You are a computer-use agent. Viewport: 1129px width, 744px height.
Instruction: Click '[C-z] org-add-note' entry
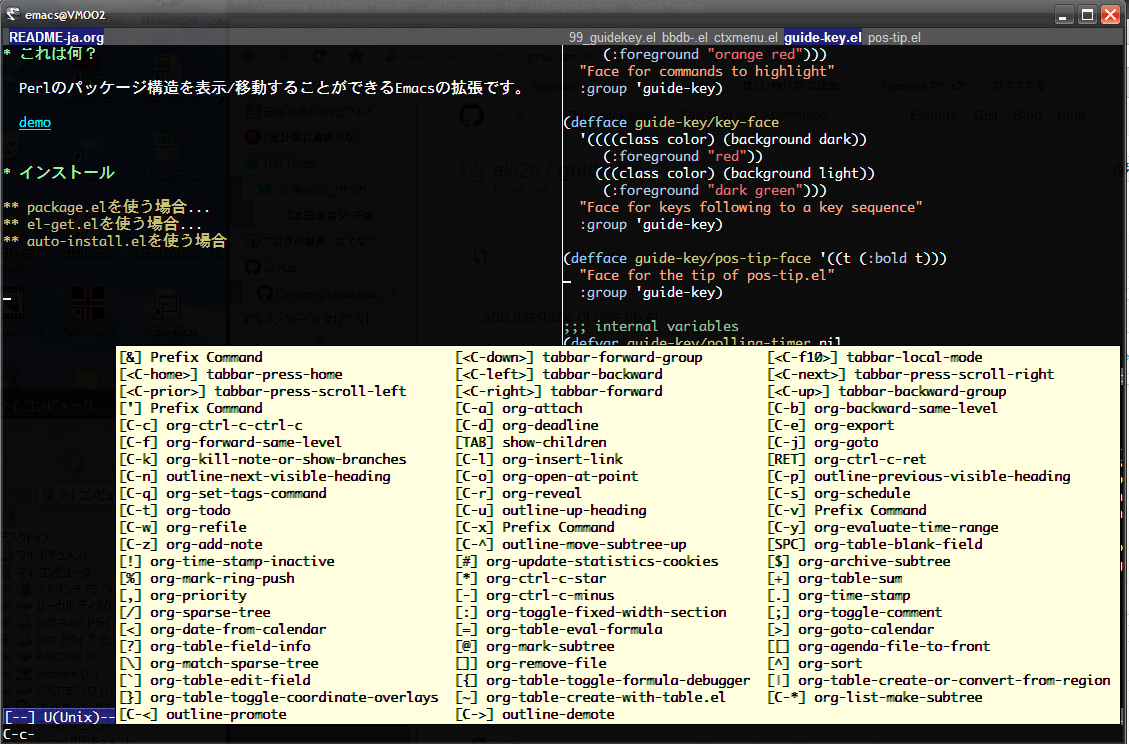[190, 544]
